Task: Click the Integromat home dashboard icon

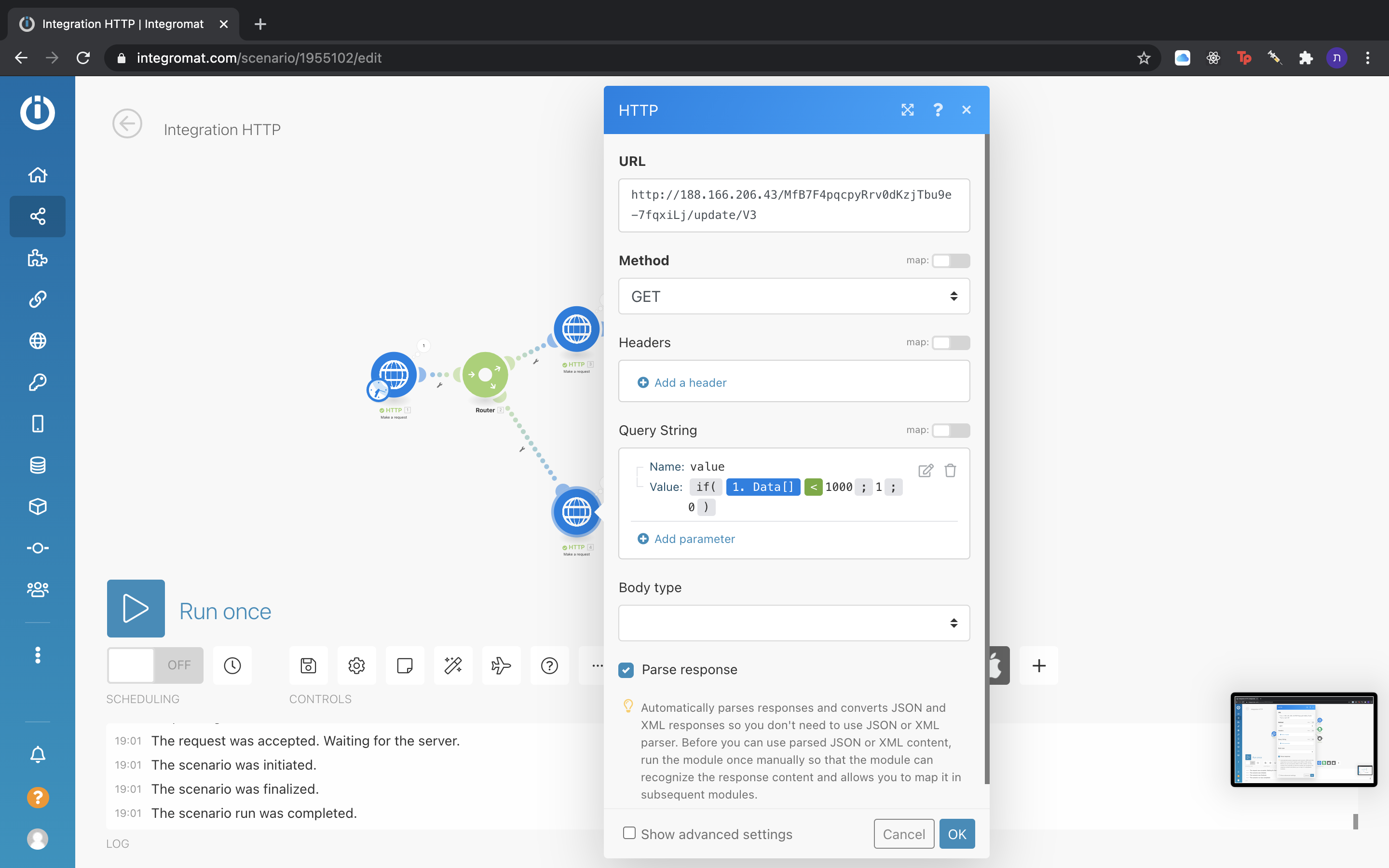Action: 37,174
